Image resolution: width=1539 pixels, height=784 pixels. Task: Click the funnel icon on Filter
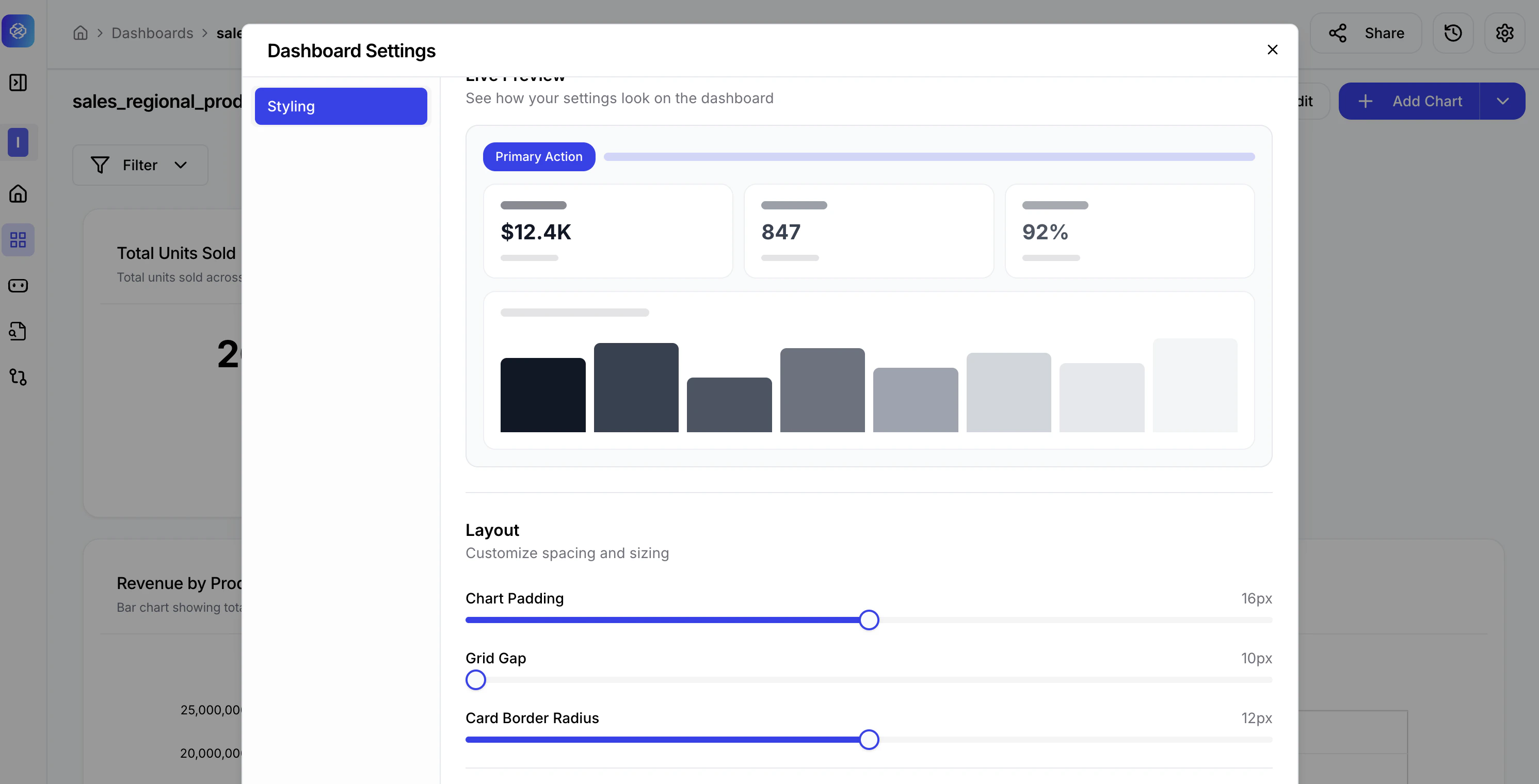[x=100, y=165]
